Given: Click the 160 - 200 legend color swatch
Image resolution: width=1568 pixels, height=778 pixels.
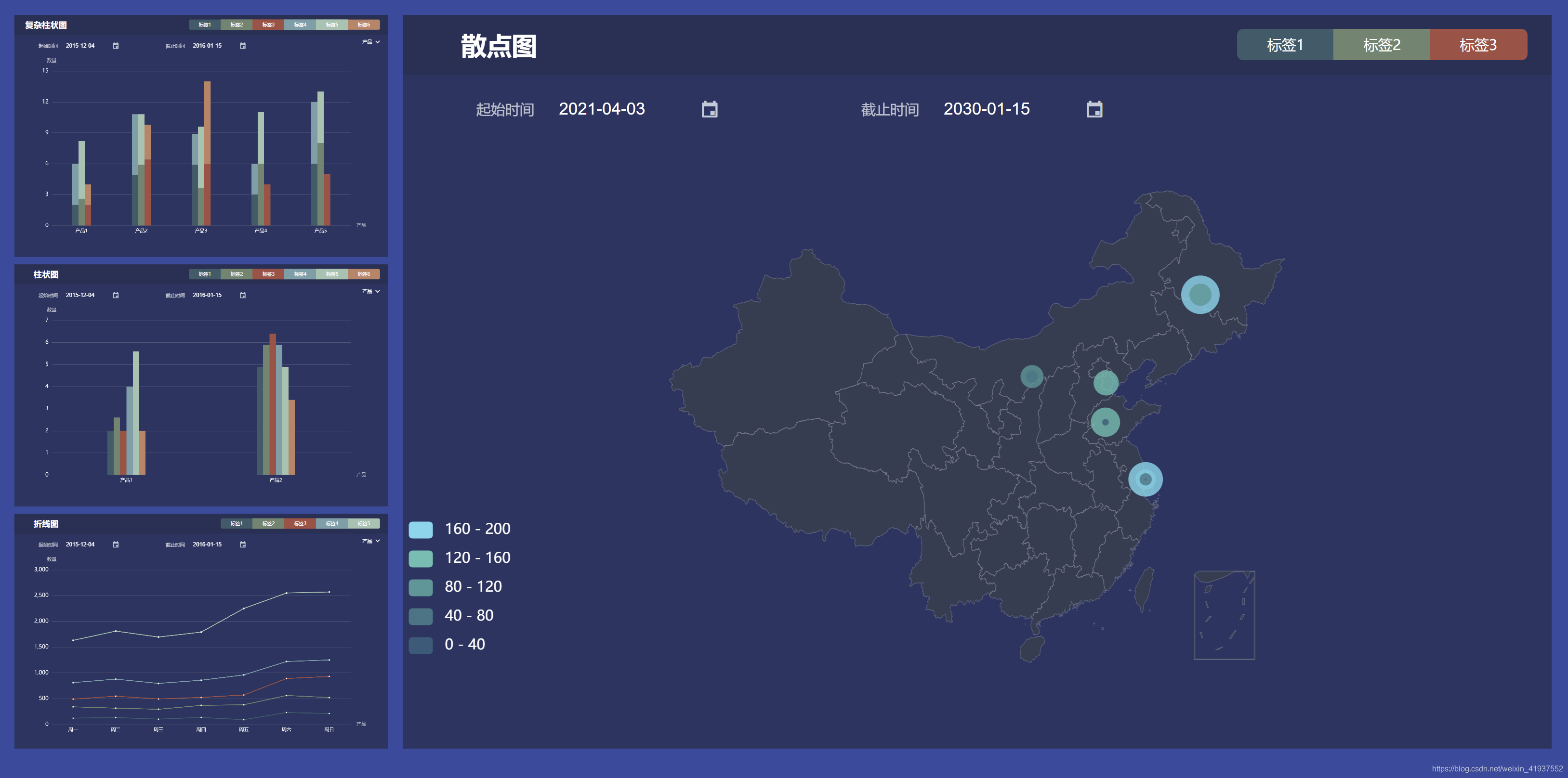Looking at the screenshot, I should pos(421,529).
